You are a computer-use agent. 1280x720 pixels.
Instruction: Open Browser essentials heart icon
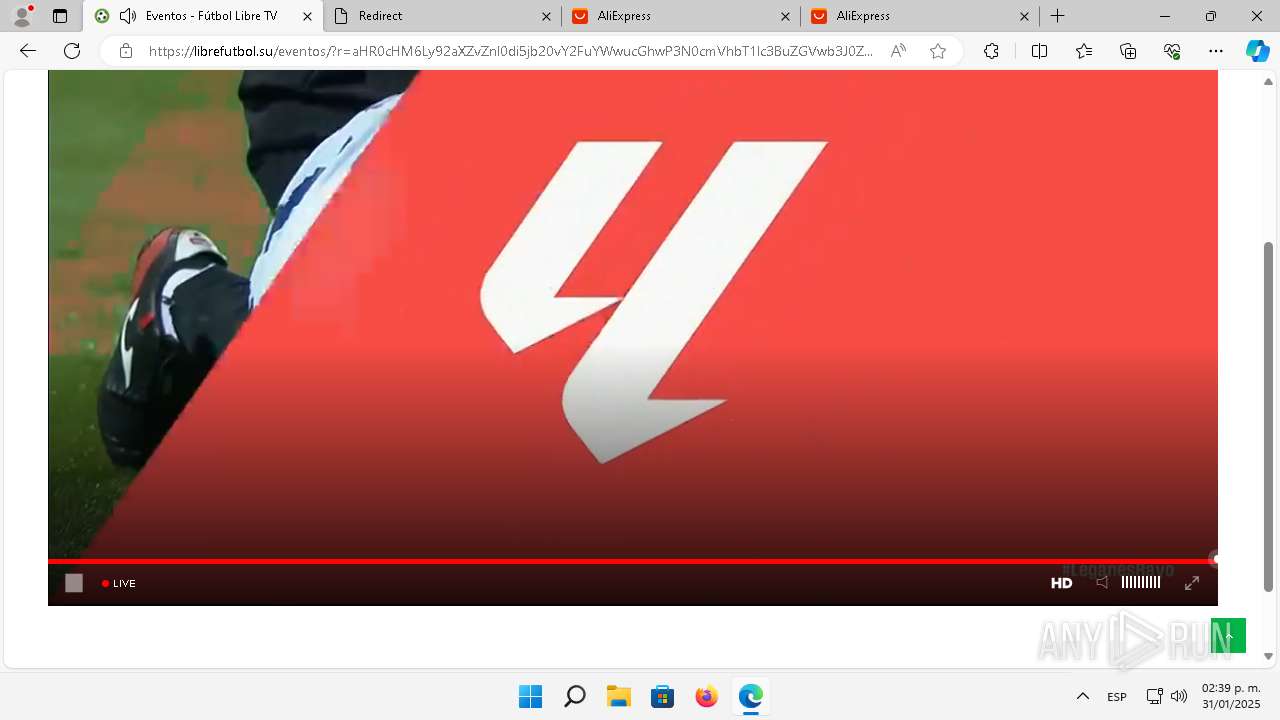click(x=1172, y=51)
